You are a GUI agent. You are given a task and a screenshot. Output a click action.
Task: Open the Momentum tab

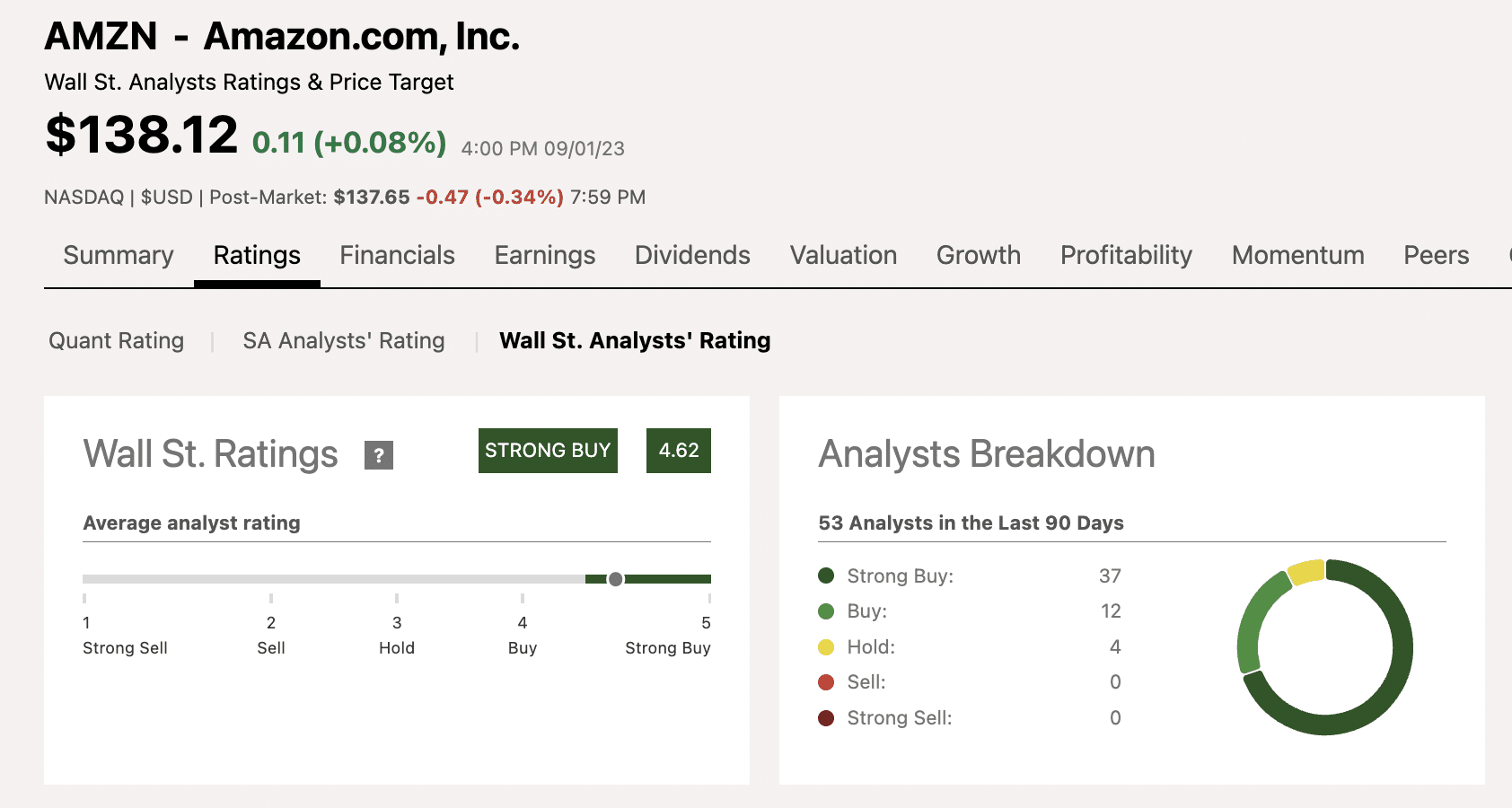pos(1298,256)
